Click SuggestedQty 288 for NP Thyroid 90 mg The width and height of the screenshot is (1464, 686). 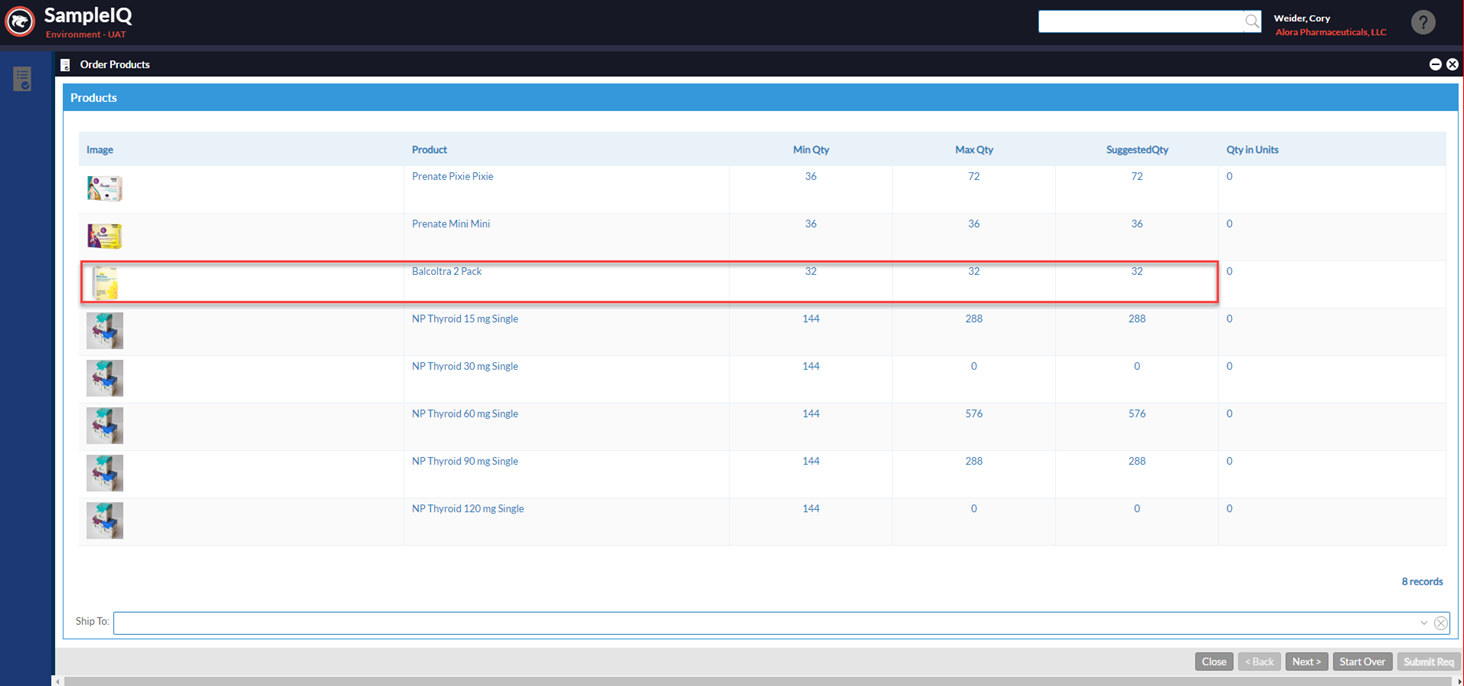[x=1137, y=461]
